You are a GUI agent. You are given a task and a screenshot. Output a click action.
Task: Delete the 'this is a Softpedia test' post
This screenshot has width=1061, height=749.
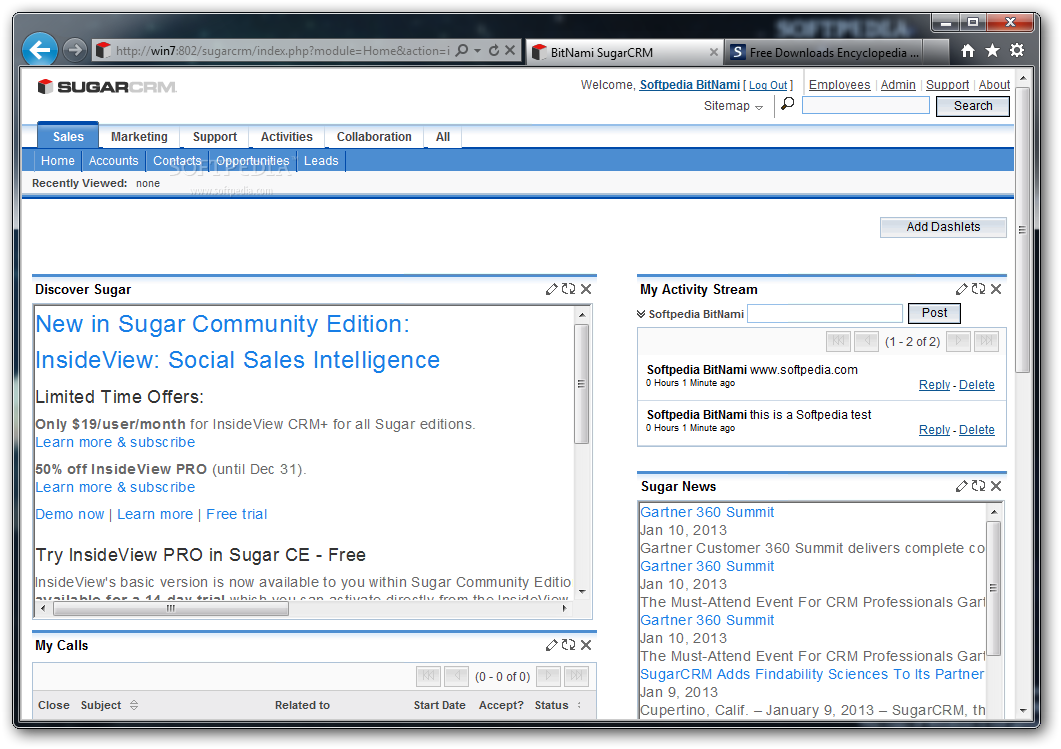click(x=976, y=430)
